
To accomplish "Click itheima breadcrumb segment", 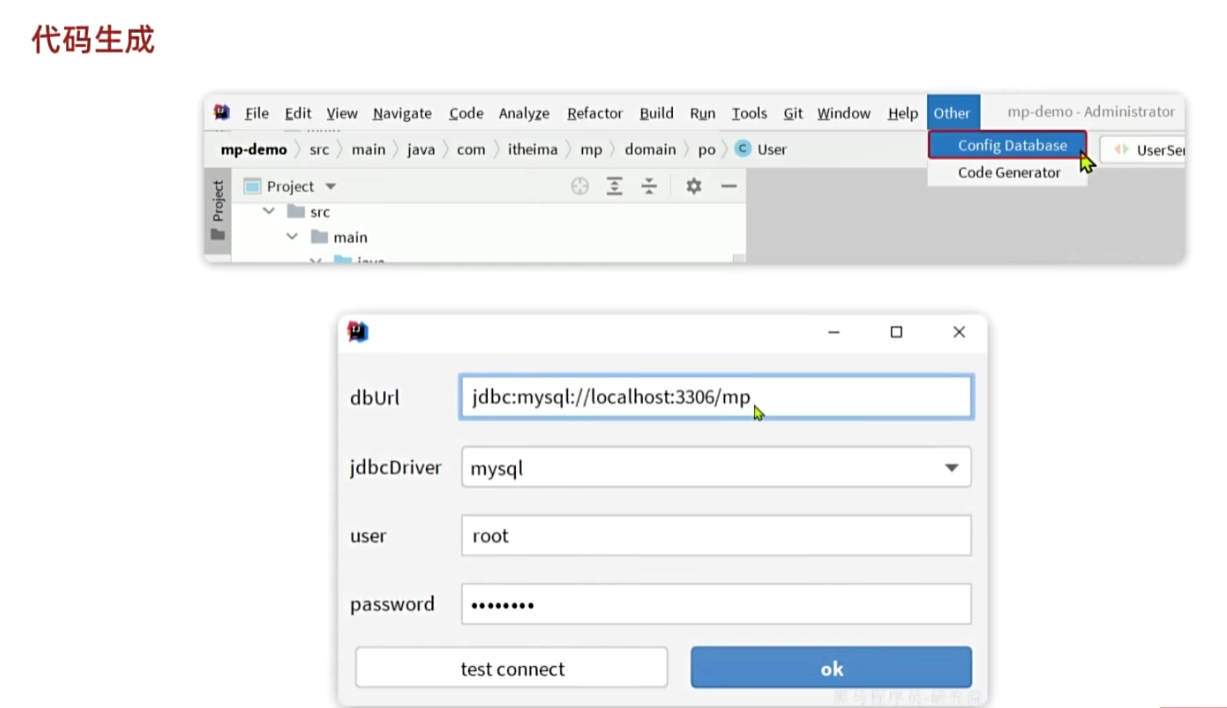I will point(533,149).
